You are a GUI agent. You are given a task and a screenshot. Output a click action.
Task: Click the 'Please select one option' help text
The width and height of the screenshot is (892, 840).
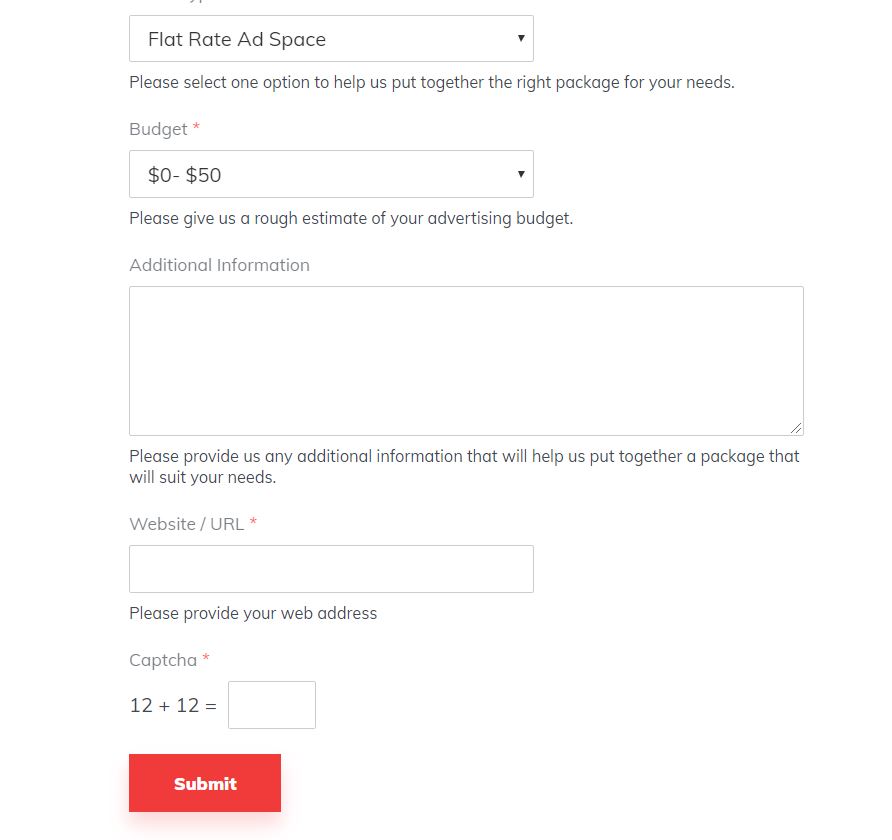coord(432,82)
